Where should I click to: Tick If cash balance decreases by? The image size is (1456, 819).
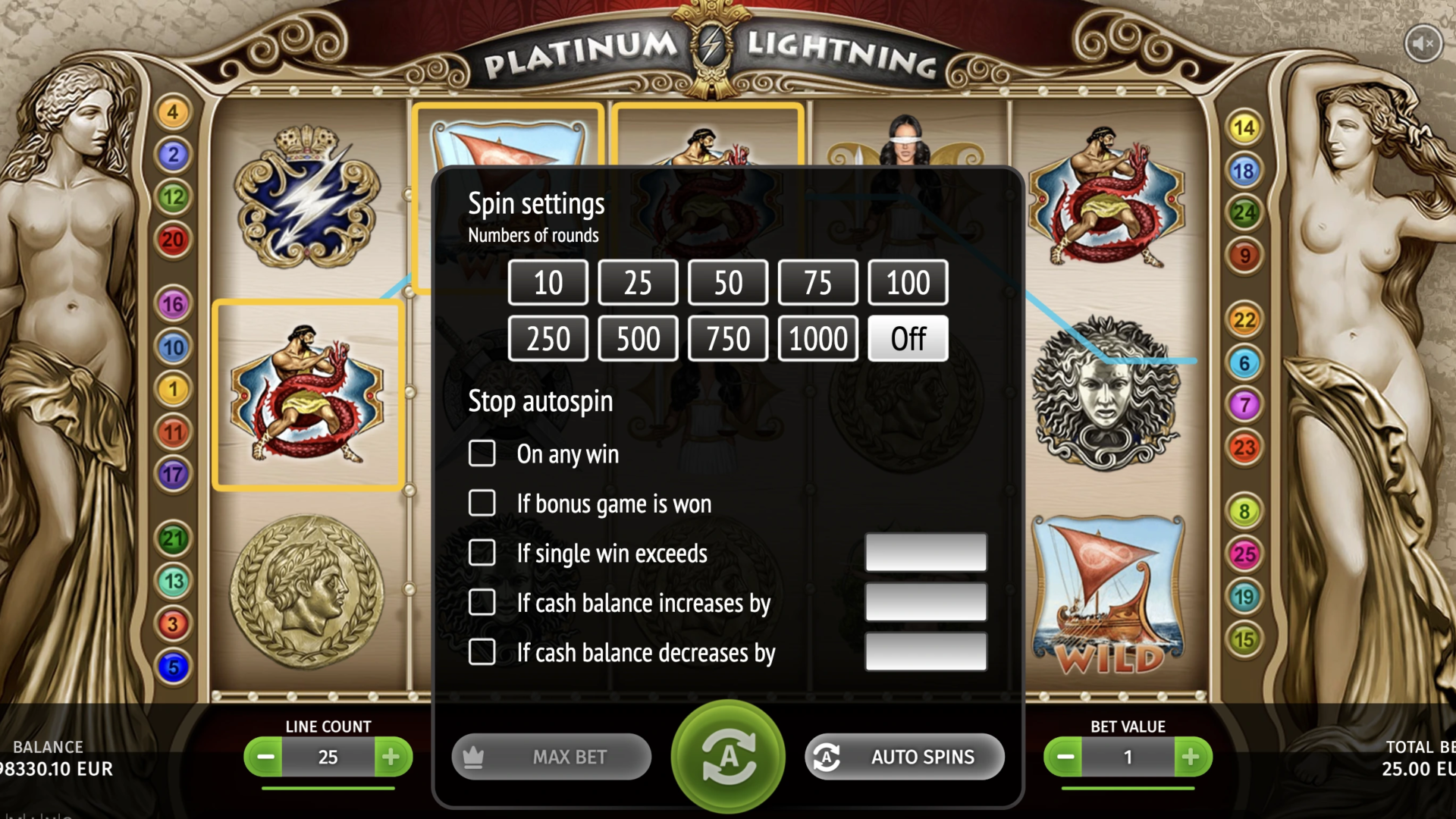[482, 651]
